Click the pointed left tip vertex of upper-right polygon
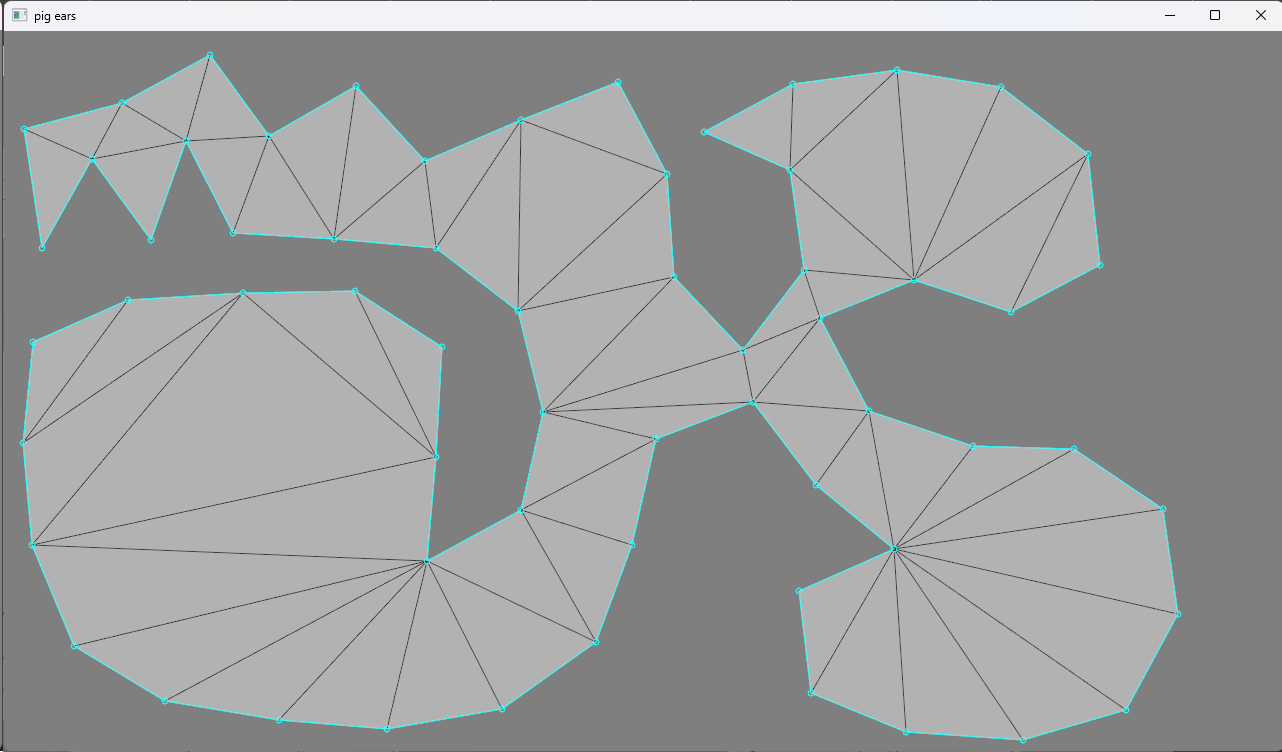Viewport: 1282px width, 752px height. click(x=705, y=132)
